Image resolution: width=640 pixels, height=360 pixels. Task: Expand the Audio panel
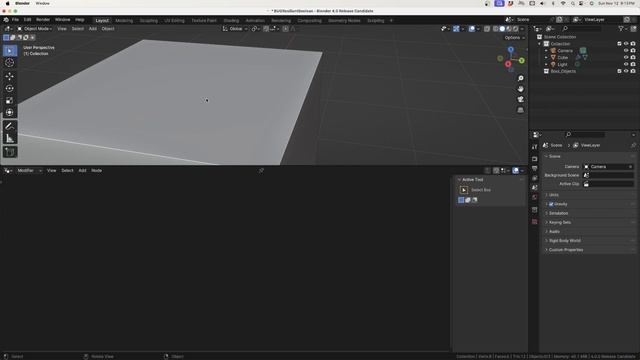[x=589, y=231]
